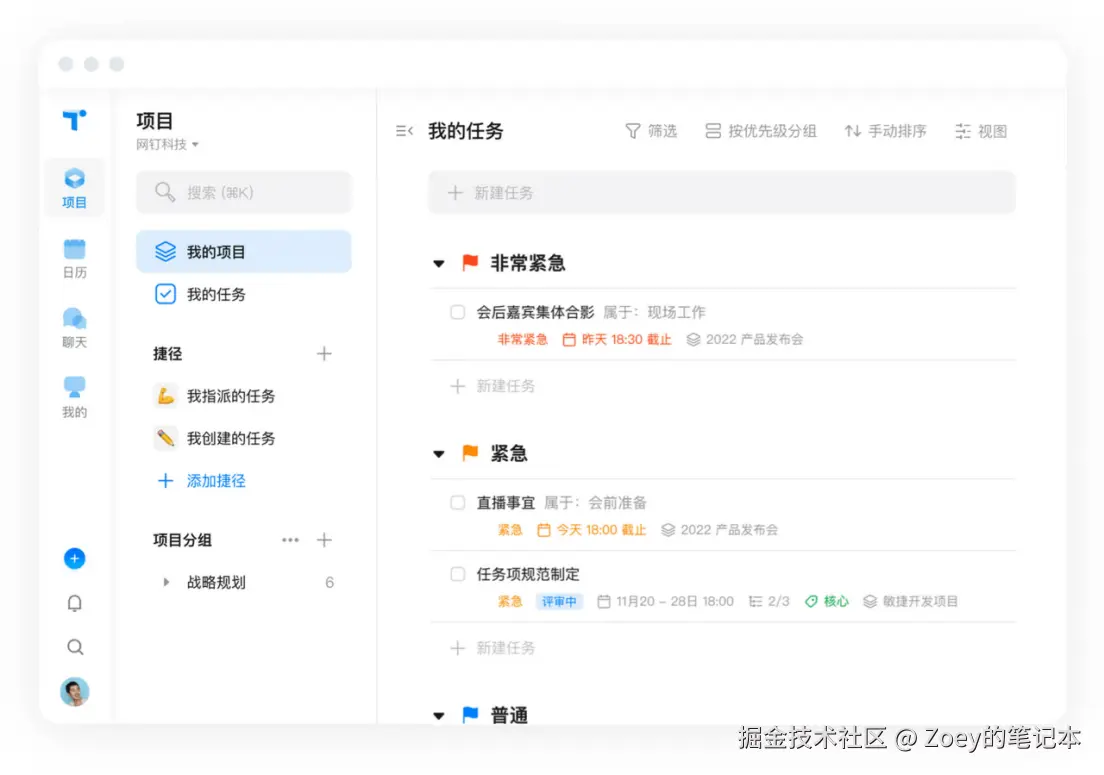
Task: Open the 敏捷开发项目 project link
Action: coord(910,601)
